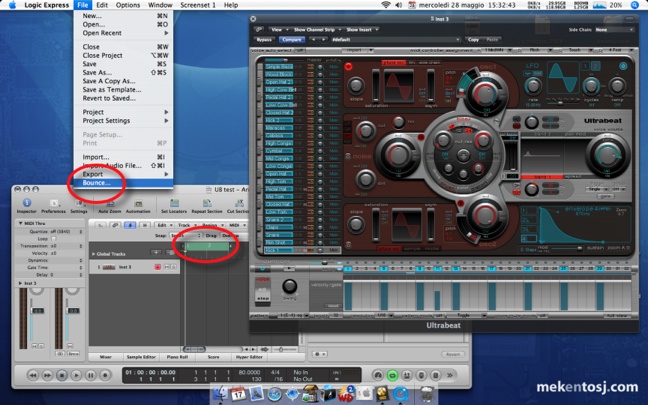Choose Bounce... from the File menu
Image resolution: width=648 pixels, height=405 pixels.
[124, 183]
